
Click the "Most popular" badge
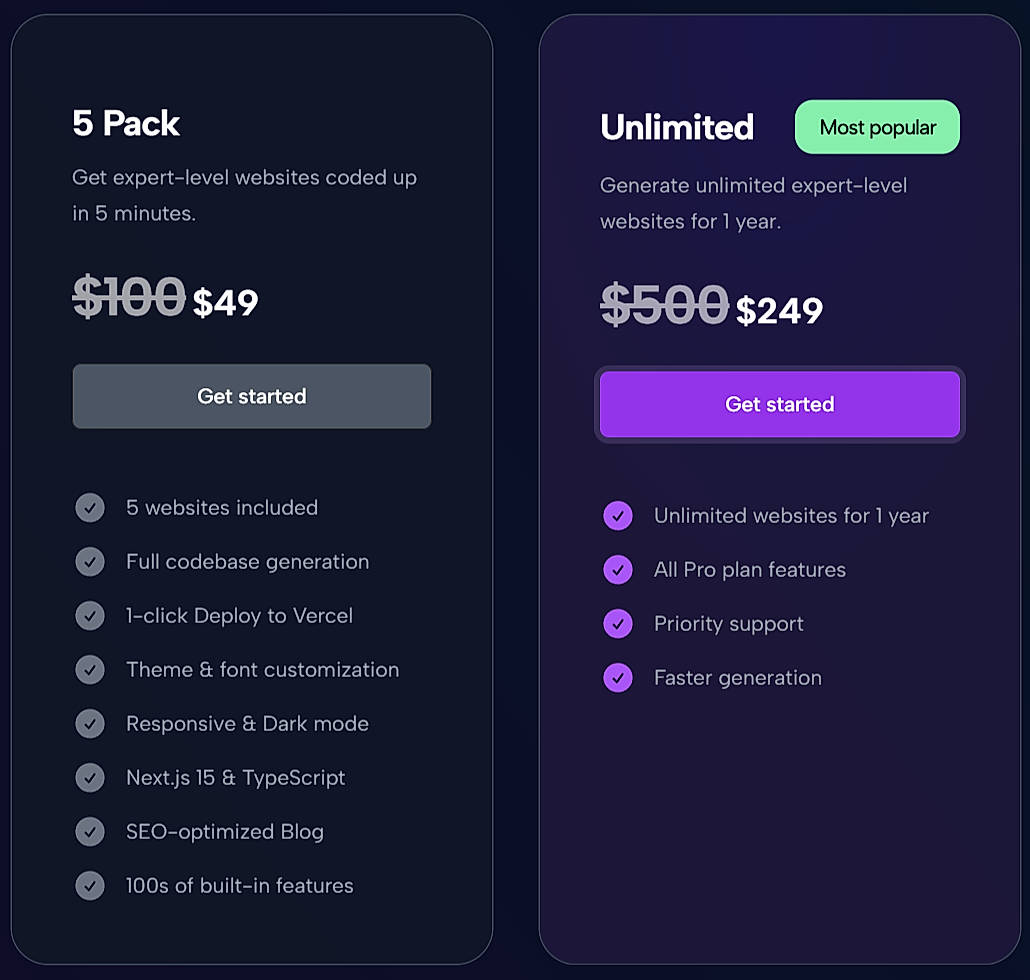click(877, 127)
